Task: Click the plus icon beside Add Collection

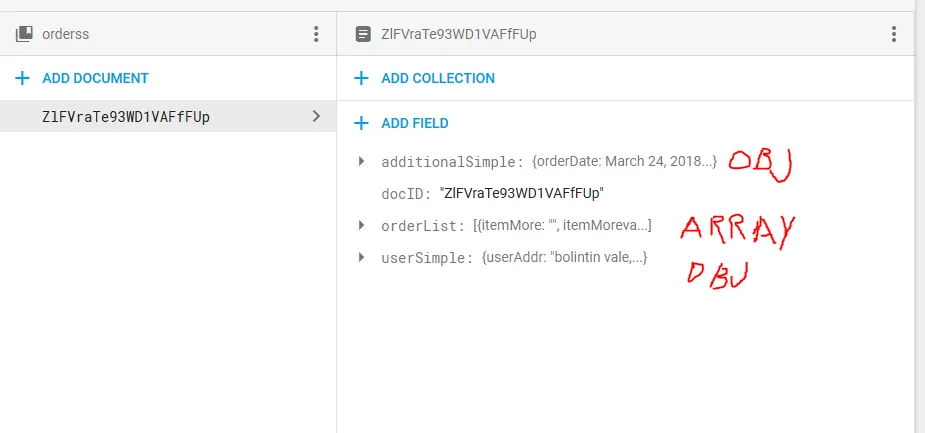Action: click(362, 78)
